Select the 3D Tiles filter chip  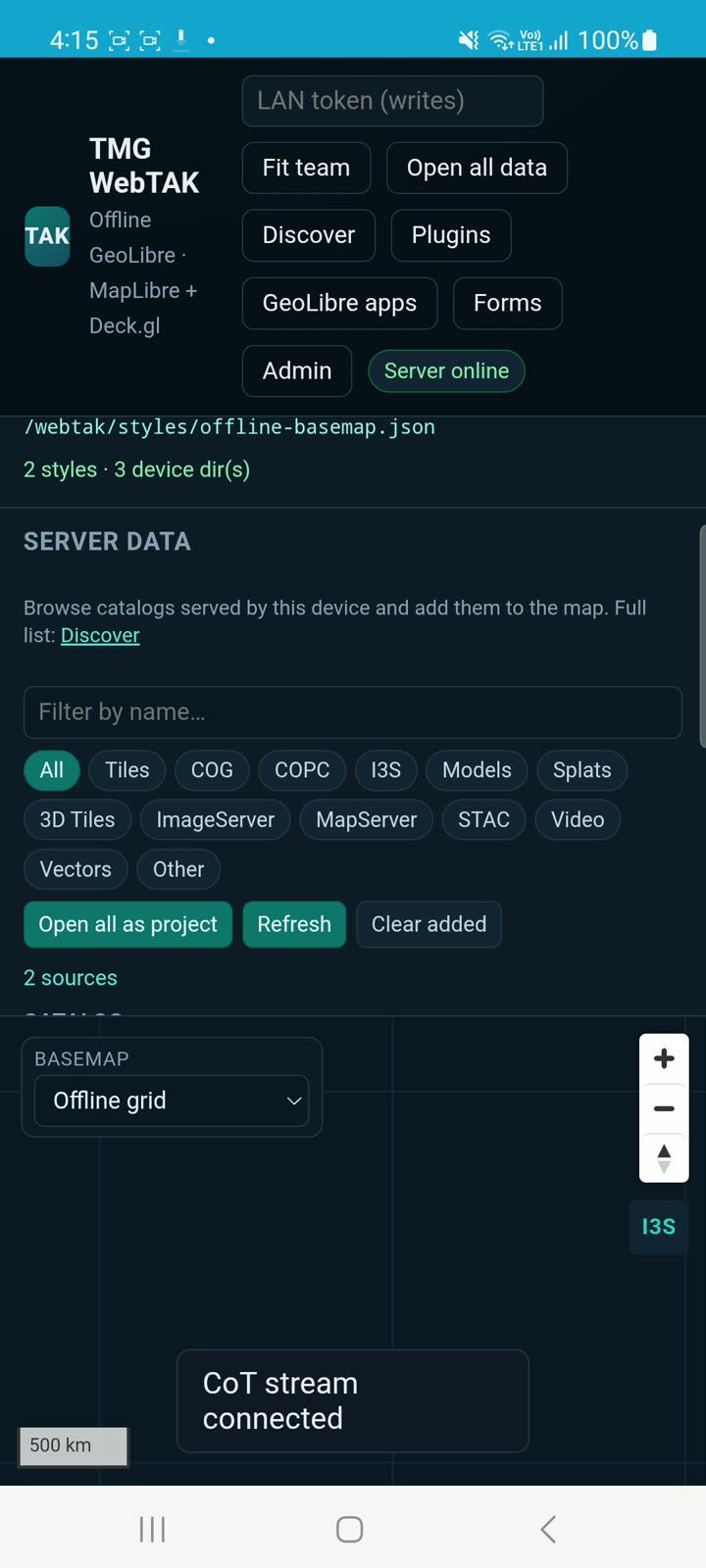pos(77,820)
